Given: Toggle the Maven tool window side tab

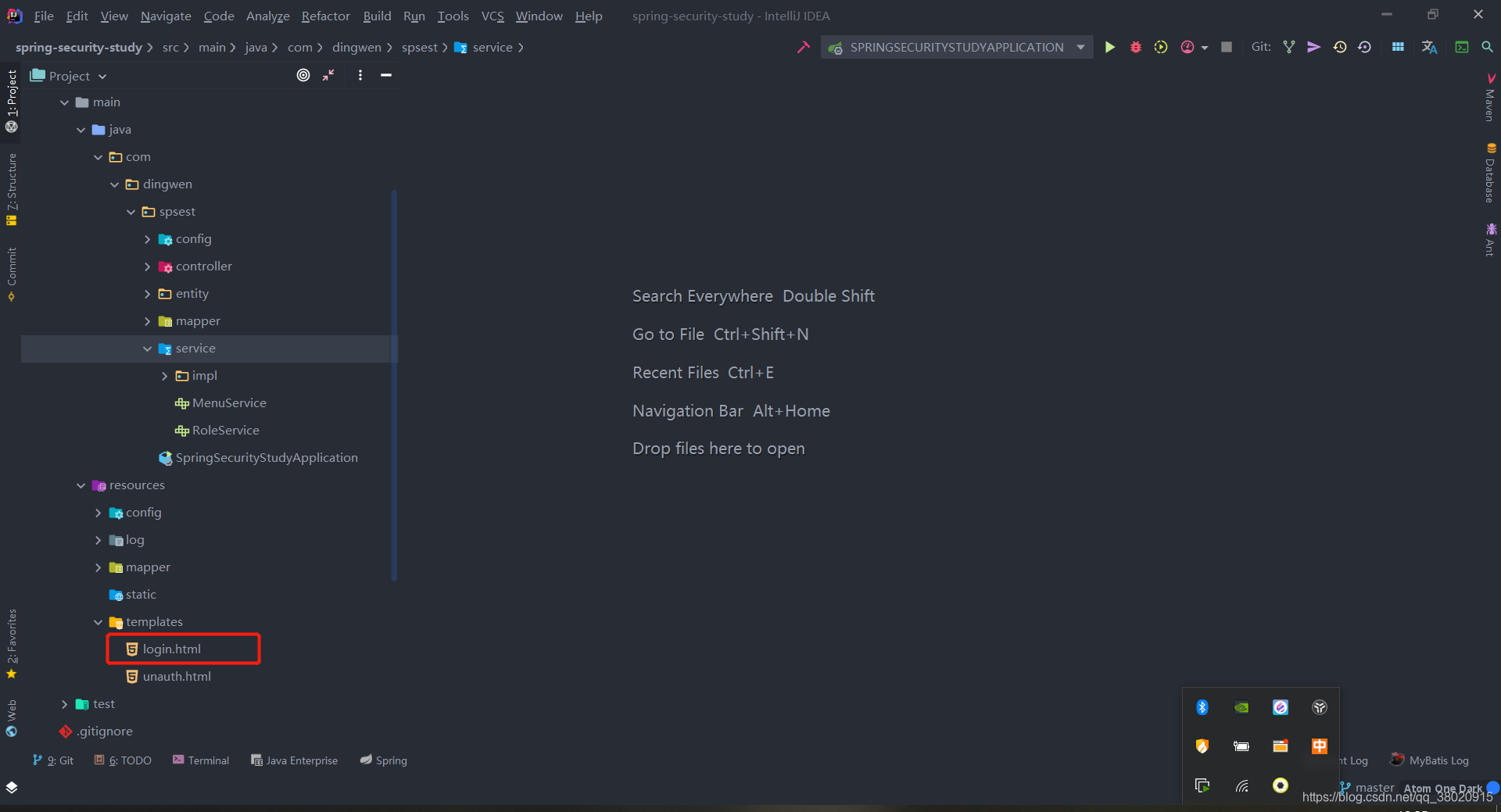Looking at the screenshot, I should [x=1490, y=98].
